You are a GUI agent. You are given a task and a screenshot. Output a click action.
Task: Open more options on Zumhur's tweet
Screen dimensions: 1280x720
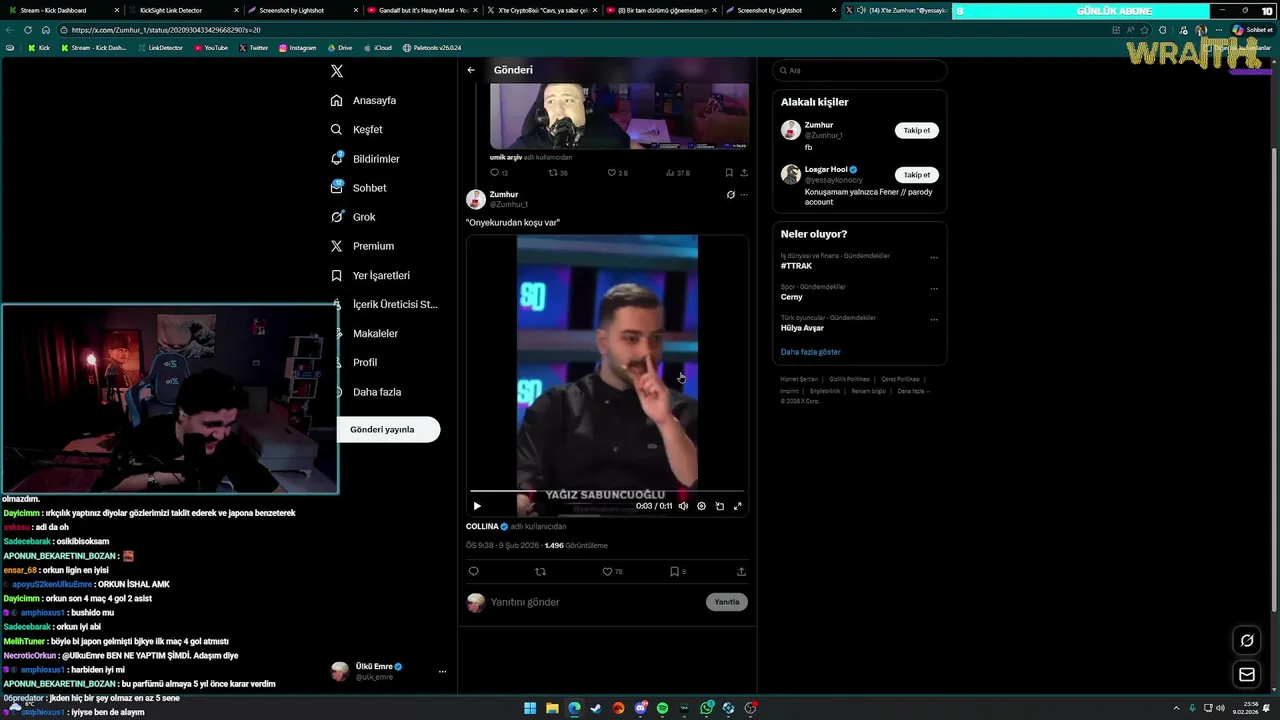click(744, 195)
